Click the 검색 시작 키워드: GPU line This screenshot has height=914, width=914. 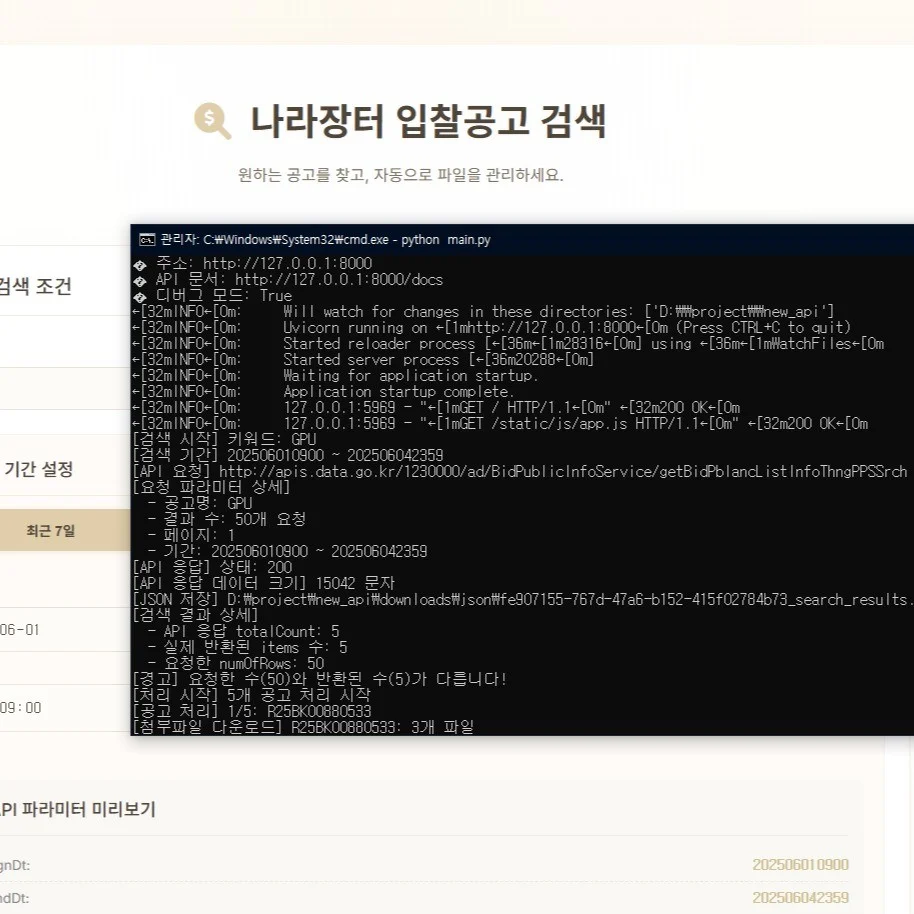[x=224, y=440]
